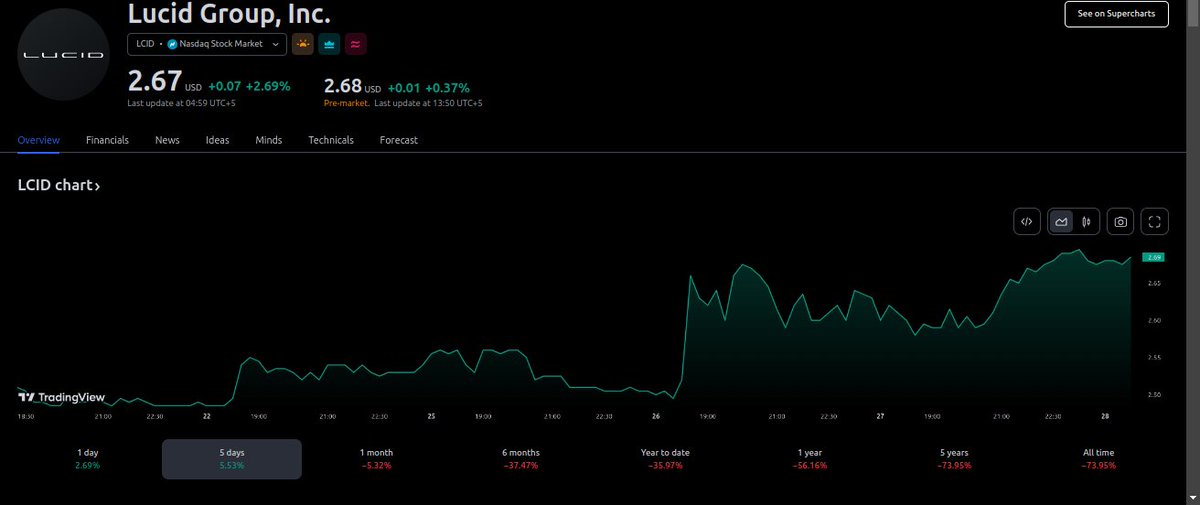This screenshot has height=505, width=1200.
Task: Click the pink approximately-equal icon
Action: [355, 44]
